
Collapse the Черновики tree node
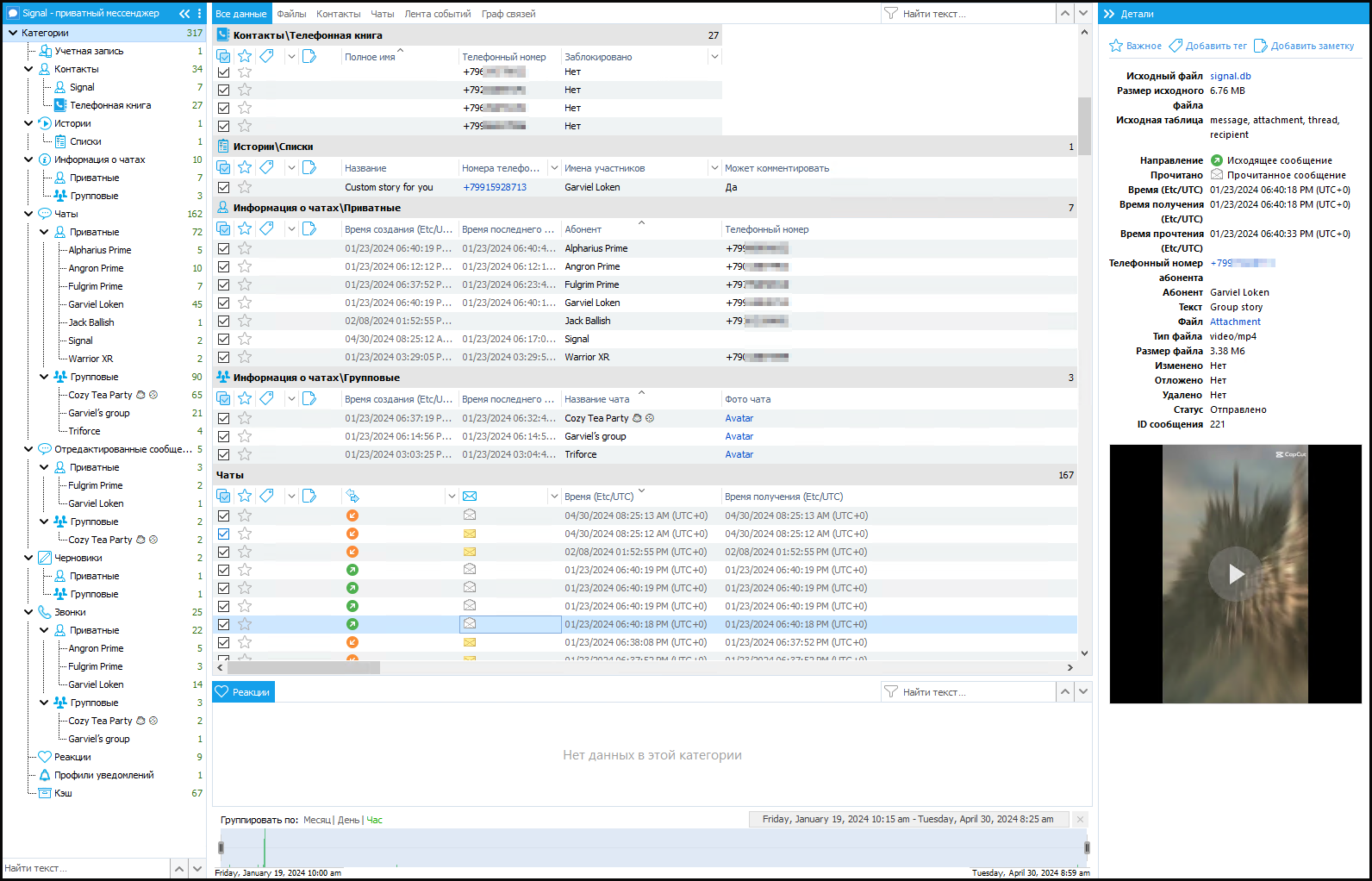(28, 558)
